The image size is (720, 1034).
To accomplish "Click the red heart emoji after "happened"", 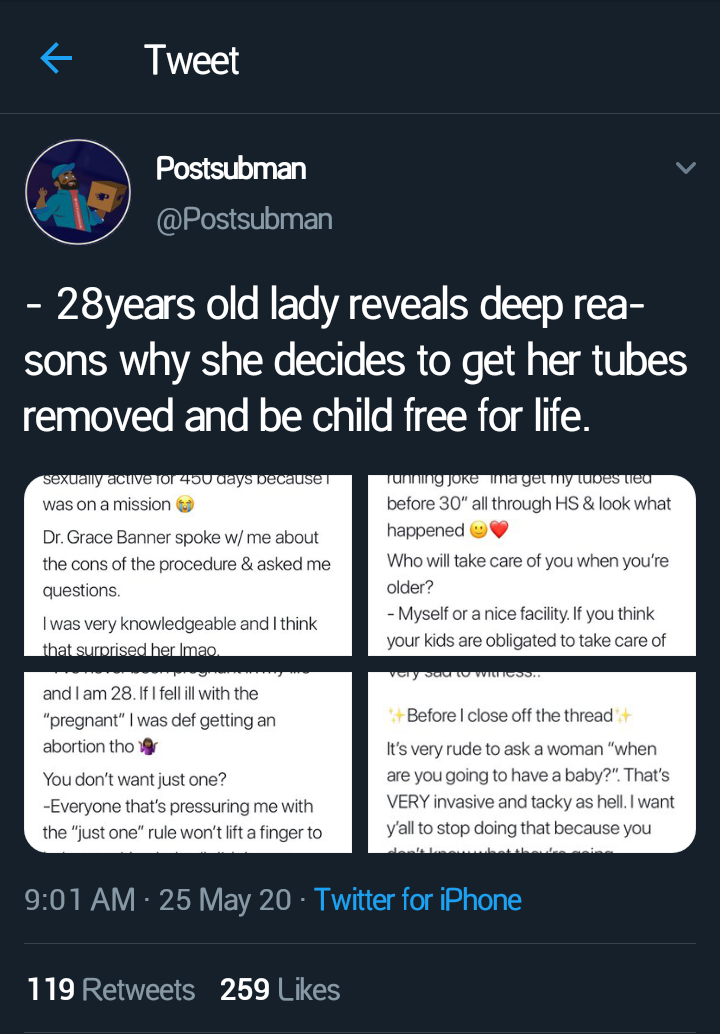I will [500, 530].
